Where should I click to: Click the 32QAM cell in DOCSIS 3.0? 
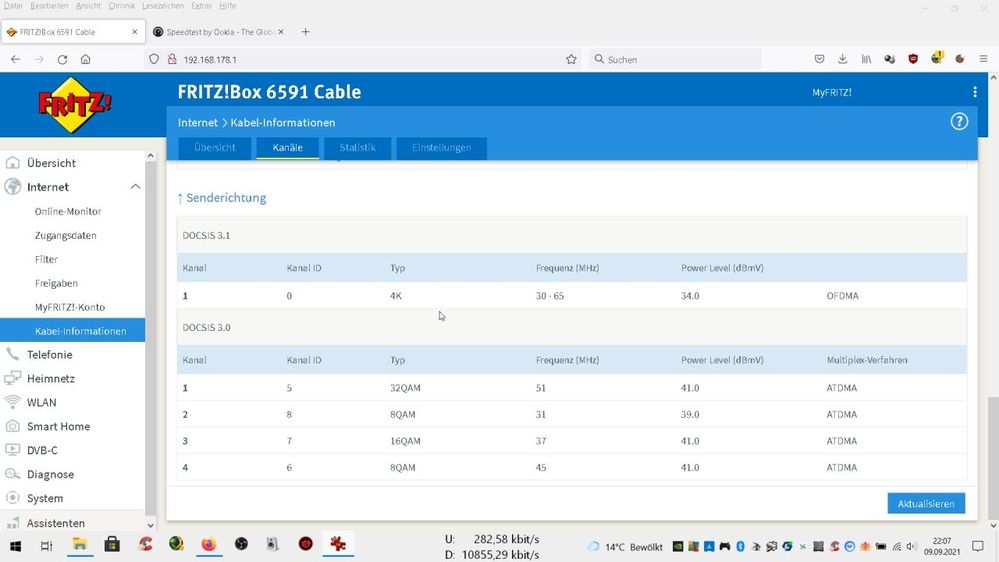click(x=405, y=388)
